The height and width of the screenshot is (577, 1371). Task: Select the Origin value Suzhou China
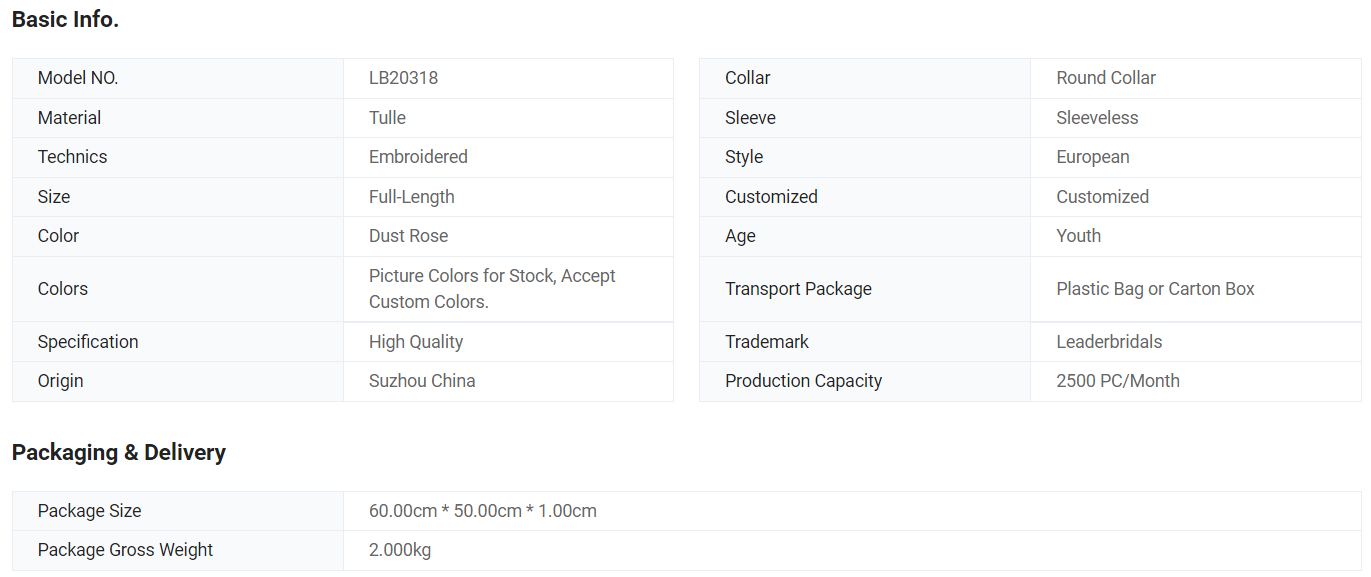(422, 381)
